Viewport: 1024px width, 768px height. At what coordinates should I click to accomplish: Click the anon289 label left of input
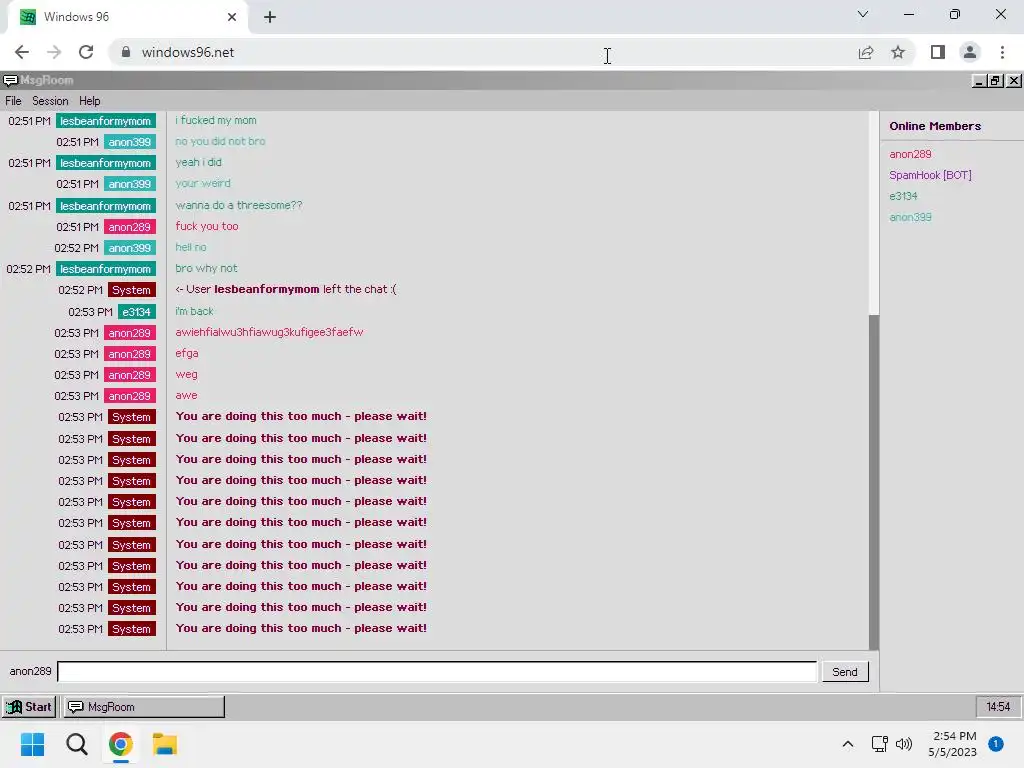point(30,671)
